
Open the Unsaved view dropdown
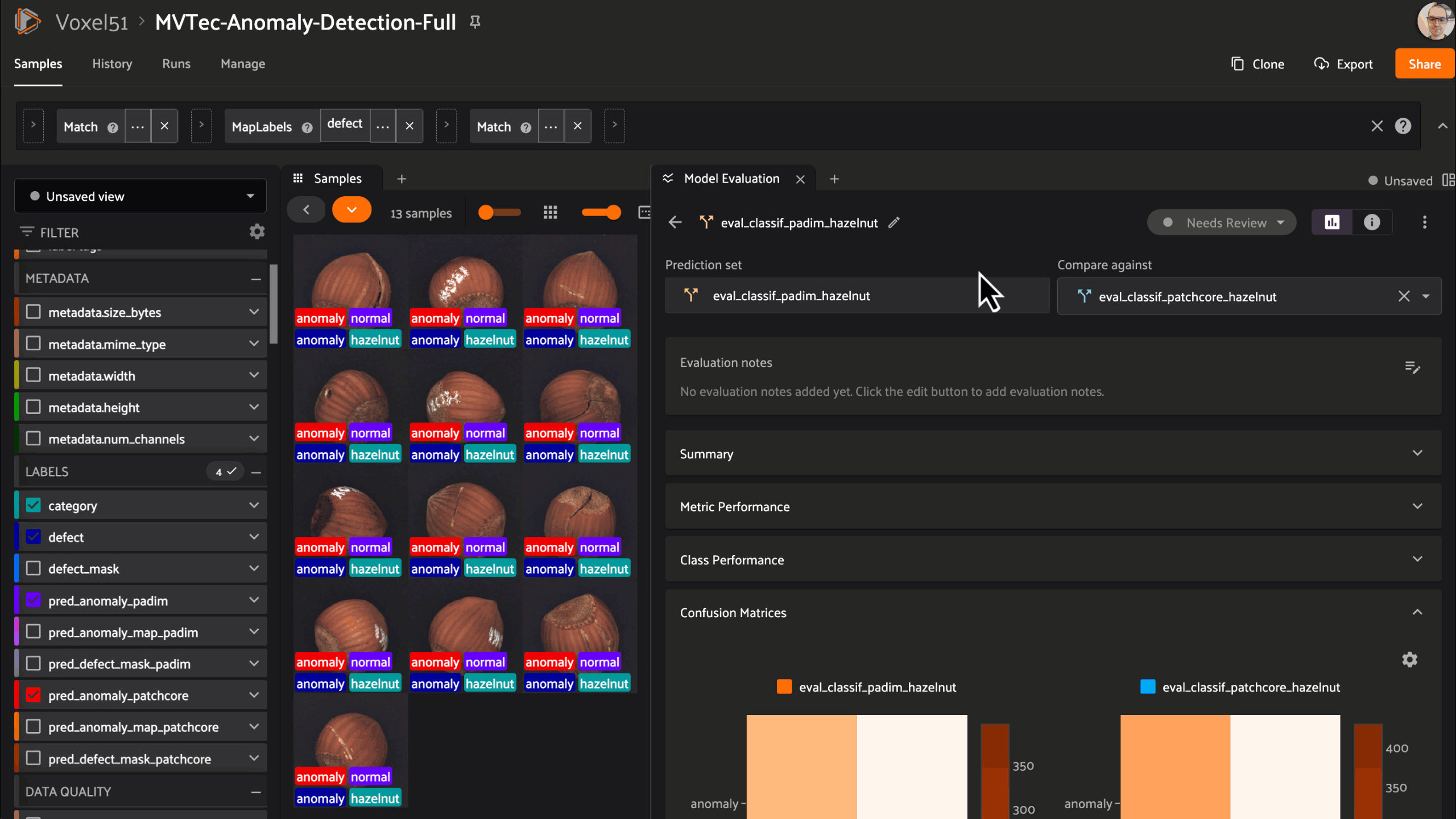pyautogui.click(x=140, y=196)
